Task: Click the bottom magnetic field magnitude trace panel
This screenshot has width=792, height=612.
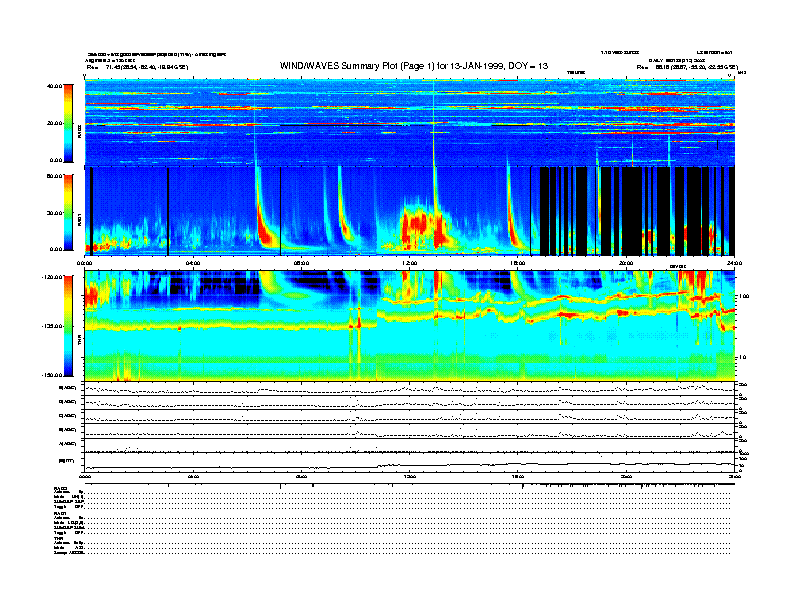Action: click(x=410, y=463)
